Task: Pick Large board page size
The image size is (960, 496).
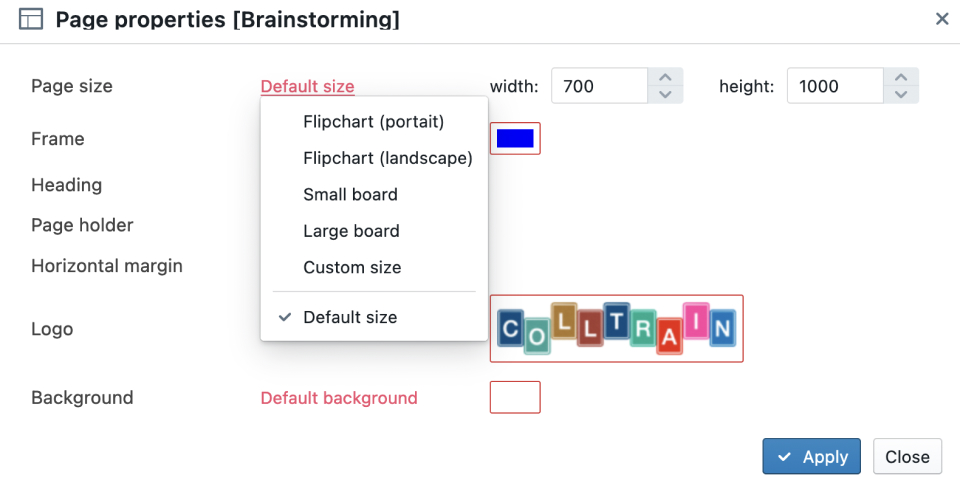Action: point(351,231)
